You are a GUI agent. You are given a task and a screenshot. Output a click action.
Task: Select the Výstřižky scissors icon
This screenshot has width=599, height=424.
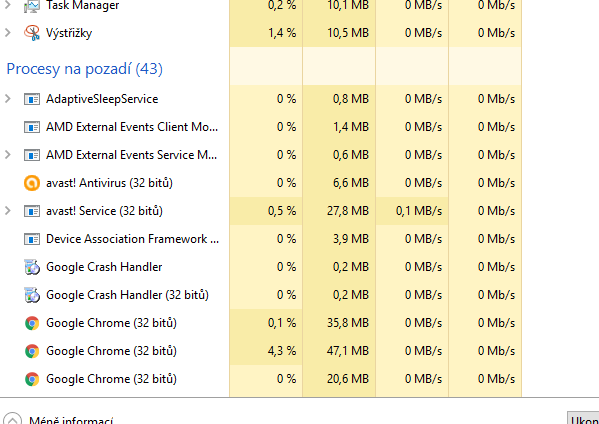[x=32, y=33]
